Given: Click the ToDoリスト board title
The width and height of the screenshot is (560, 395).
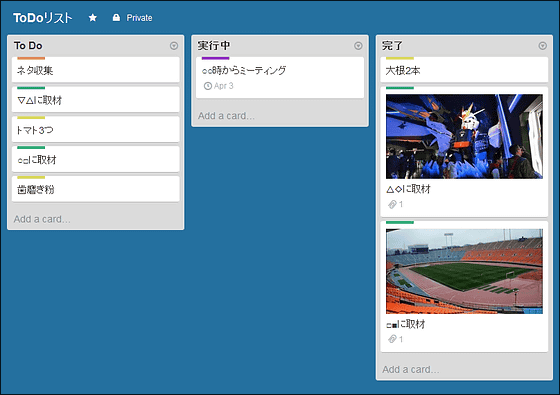Looking at the screenshot, I should click(42, 18).
